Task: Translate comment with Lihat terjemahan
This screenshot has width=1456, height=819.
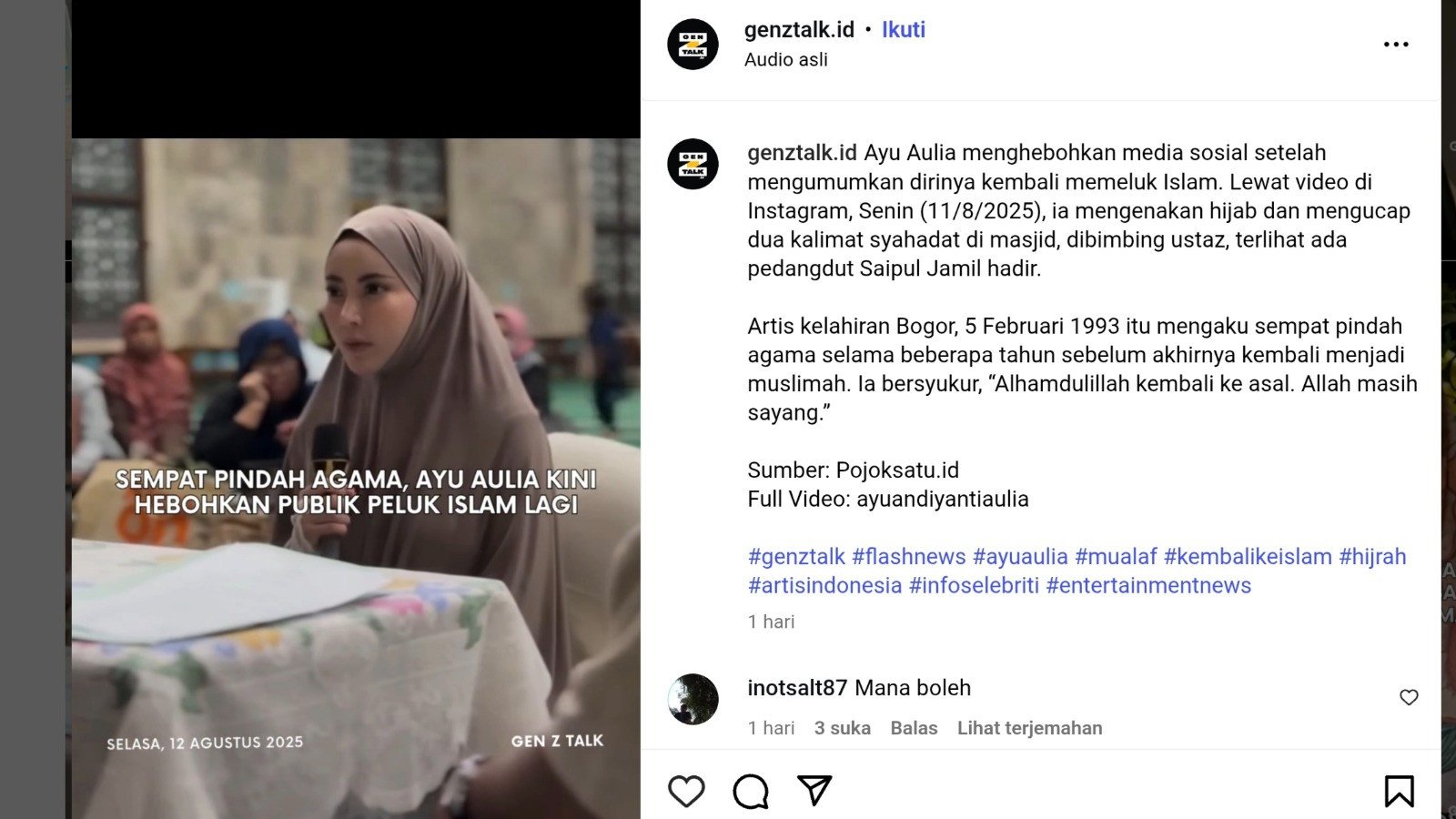Action: (x=1029, y=728)
